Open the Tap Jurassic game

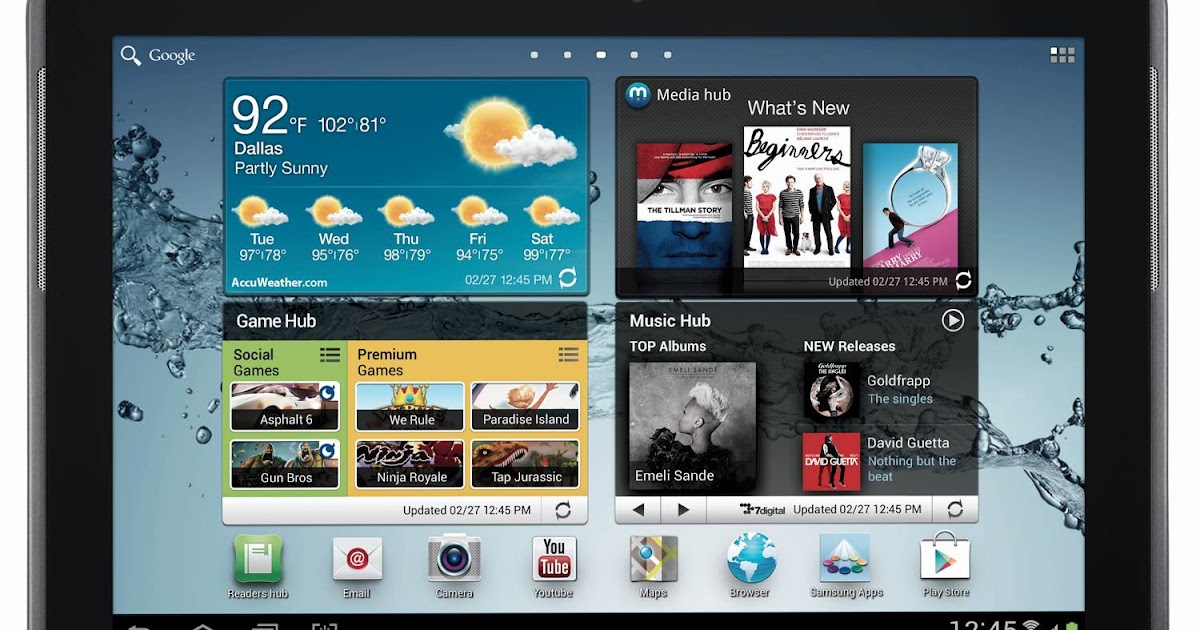click(525, 464)
